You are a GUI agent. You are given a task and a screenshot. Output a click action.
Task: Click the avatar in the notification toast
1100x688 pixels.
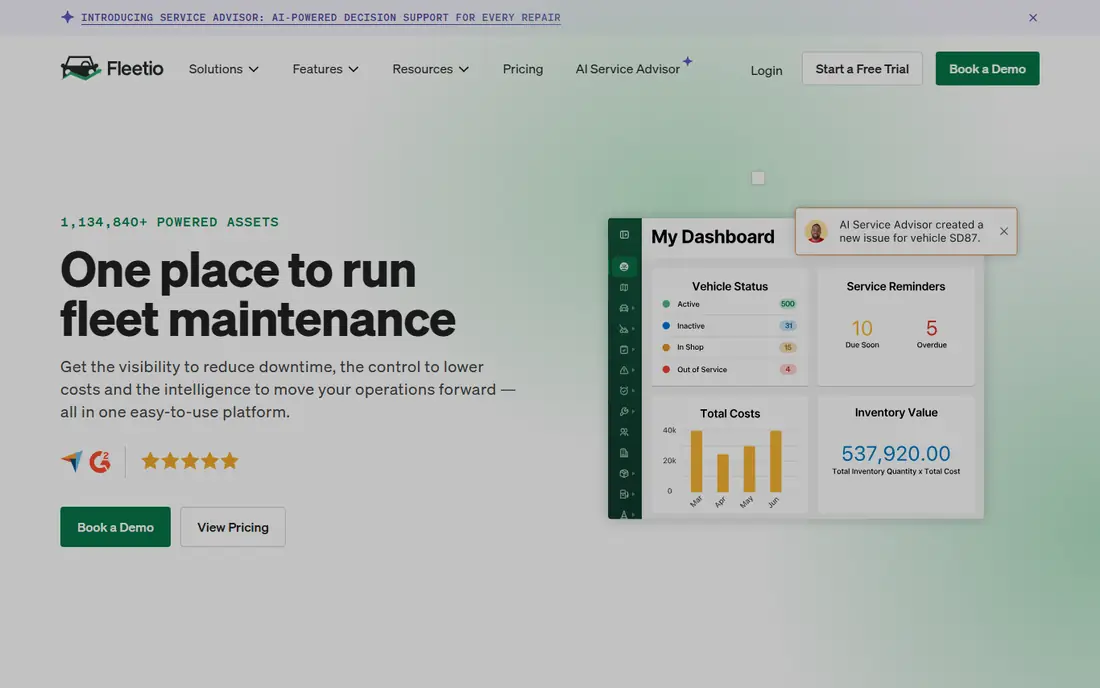click(x=816, y=231)
